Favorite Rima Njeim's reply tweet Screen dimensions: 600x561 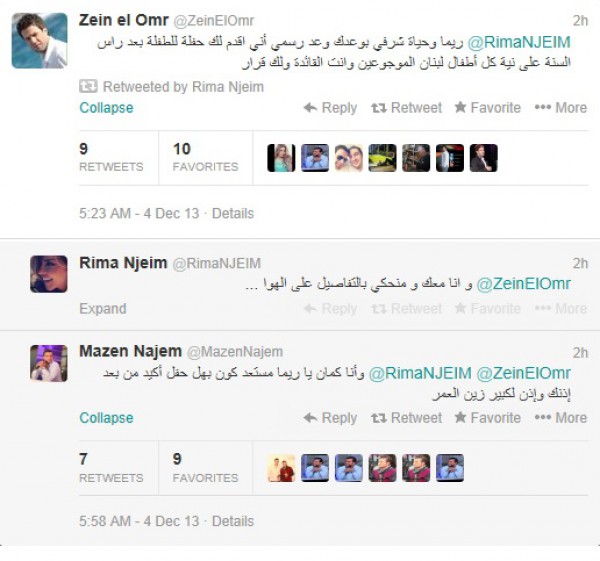click(488, 309)
